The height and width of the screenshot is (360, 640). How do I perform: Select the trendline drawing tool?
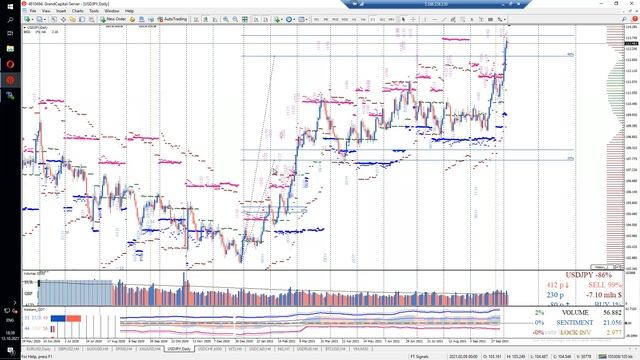pyautogui.click(x=443, y=19)
